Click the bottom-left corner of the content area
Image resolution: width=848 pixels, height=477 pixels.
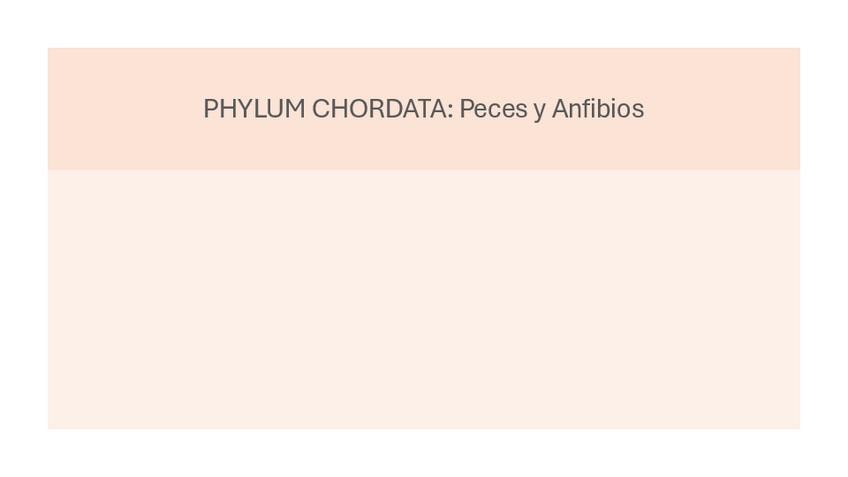51,426
